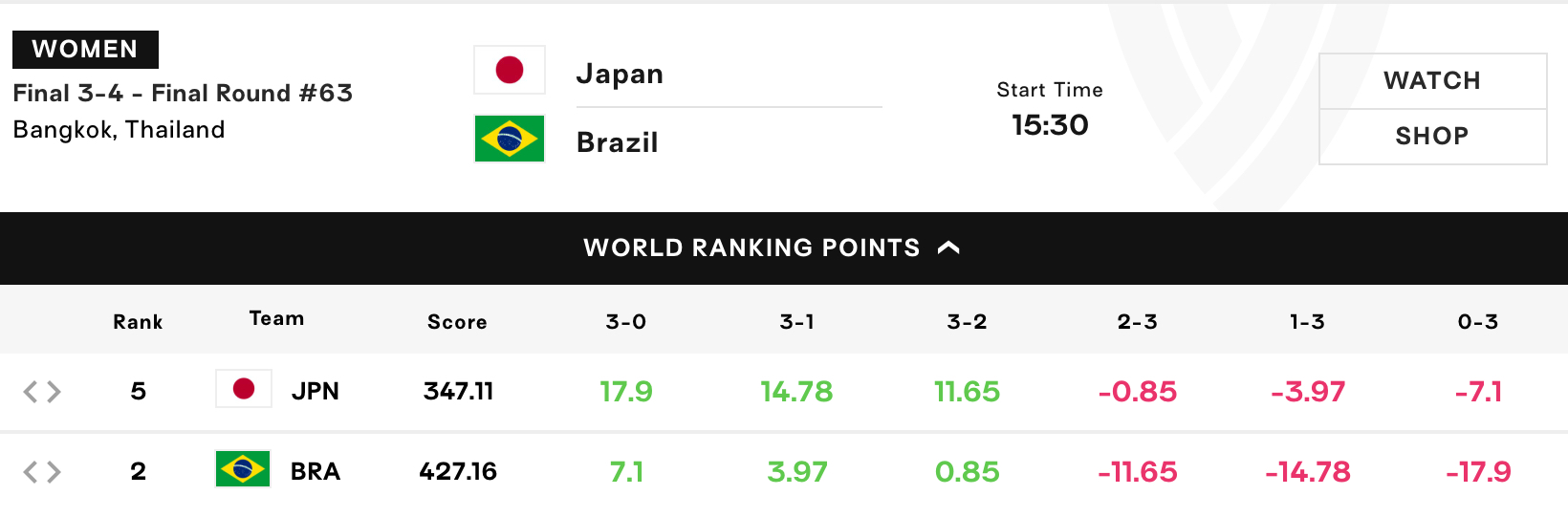Collapse the World Ranking Points section
Viewport: 1568px width, 517px height.
click(784, 248)
